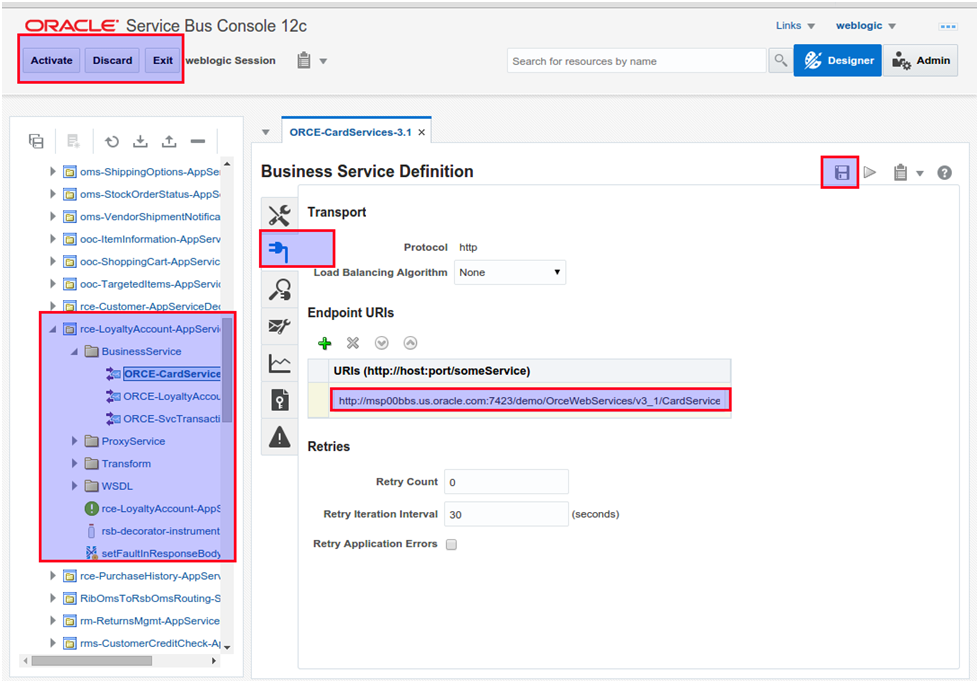This screenshot has width=979, height=683.
Task: Open the session clipboard icon in header
Action: (304, 61)
